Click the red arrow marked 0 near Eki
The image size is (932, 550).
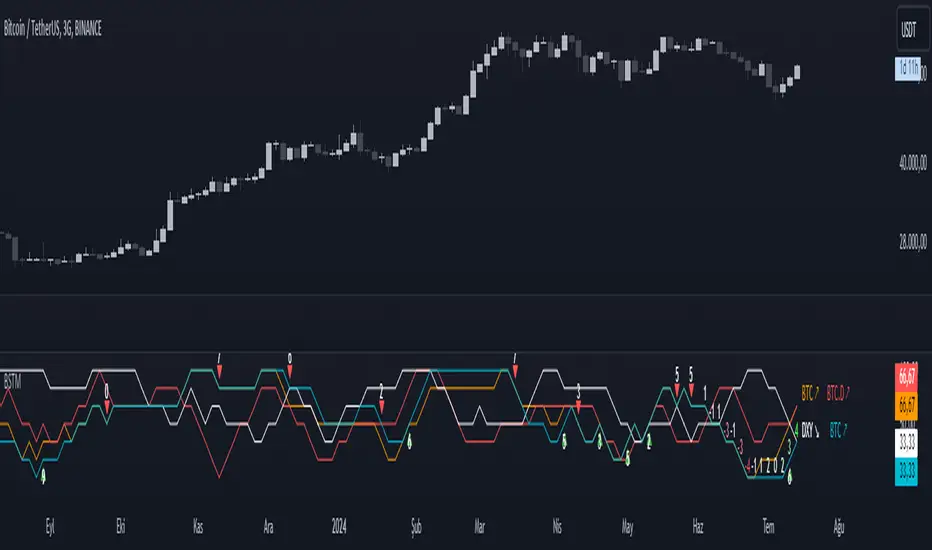coord(107,406)
